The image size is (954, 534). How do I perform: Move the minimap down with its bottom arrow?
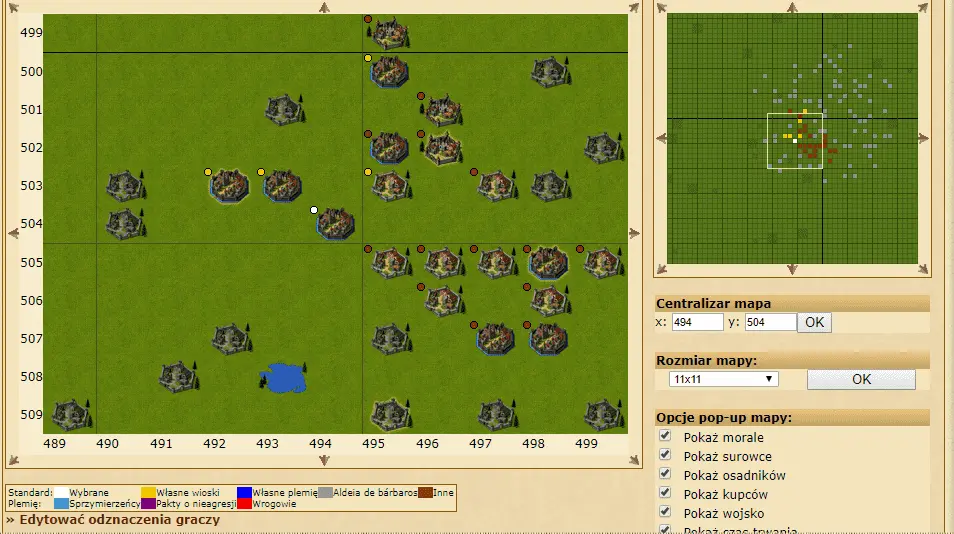(x=792, y=269)
